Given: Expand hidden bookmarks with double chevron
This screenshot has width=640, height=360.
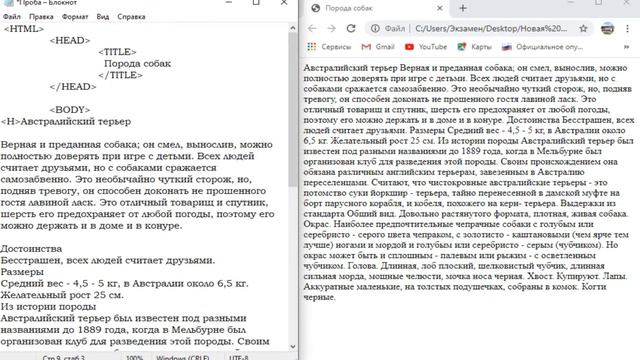Looking at the screenshot, I should (626, 47).
